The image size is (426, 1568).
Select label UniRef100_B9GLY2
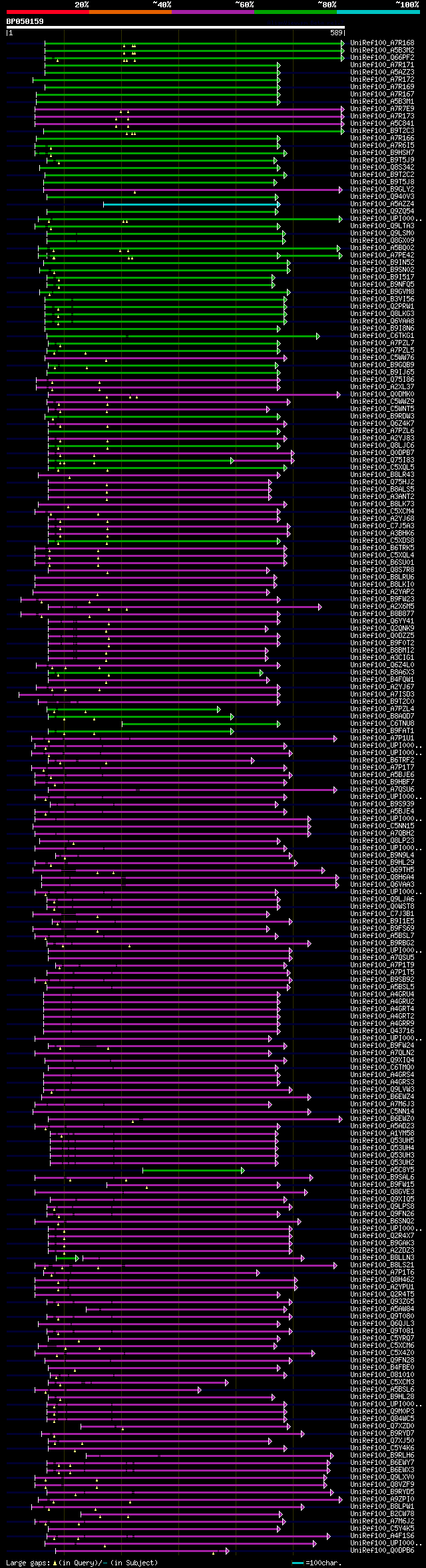click(382, 190)
